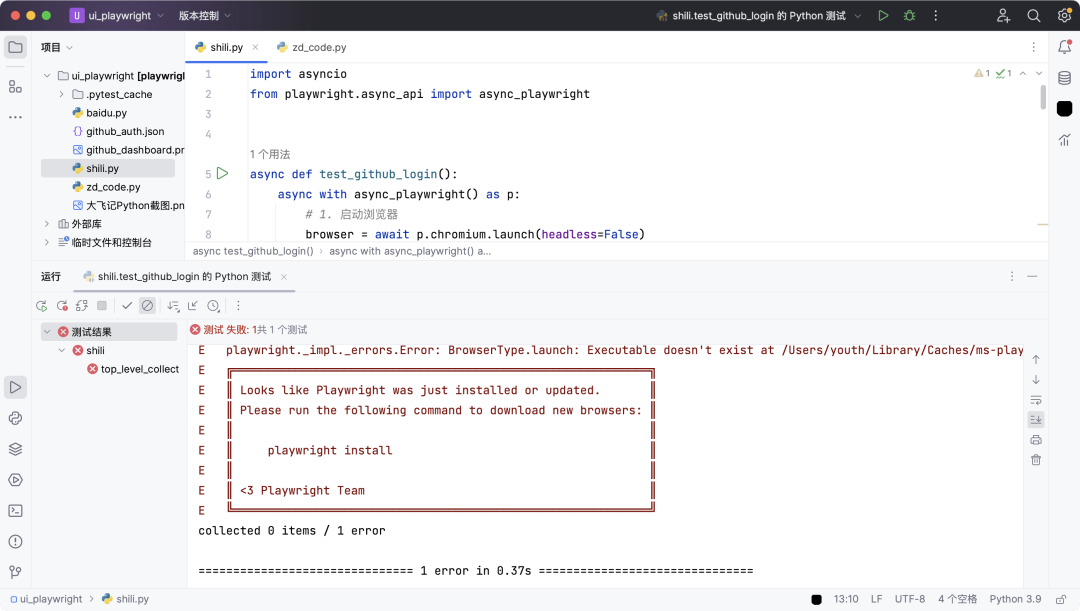The height and width of the screenshot is (611, 1080).
Task: Open Search Everywhere magnifier
Action: click(1034, 15)
